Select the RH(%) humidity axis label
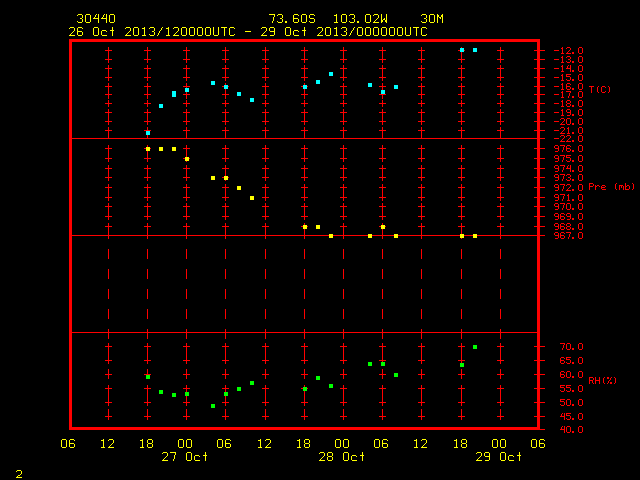 [602, 381]
